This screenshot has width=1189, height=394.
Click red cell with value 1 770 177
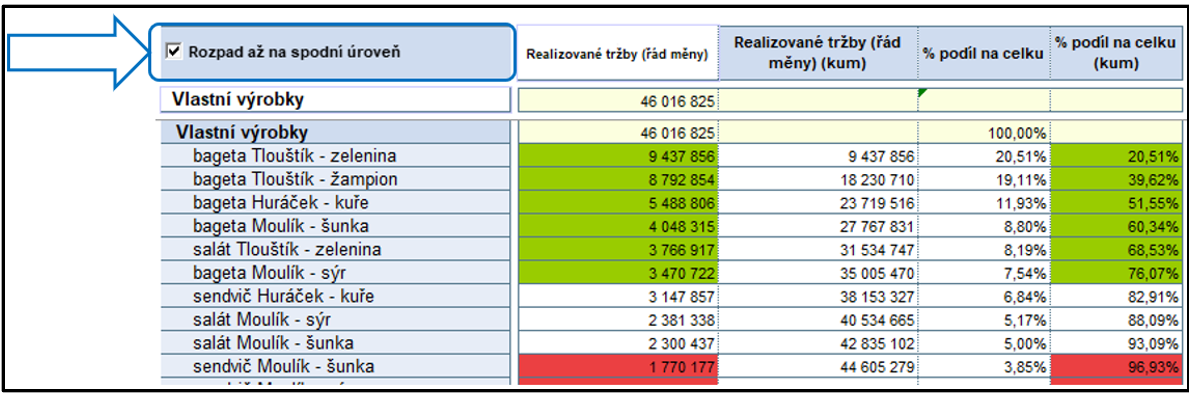coord(618,367)
